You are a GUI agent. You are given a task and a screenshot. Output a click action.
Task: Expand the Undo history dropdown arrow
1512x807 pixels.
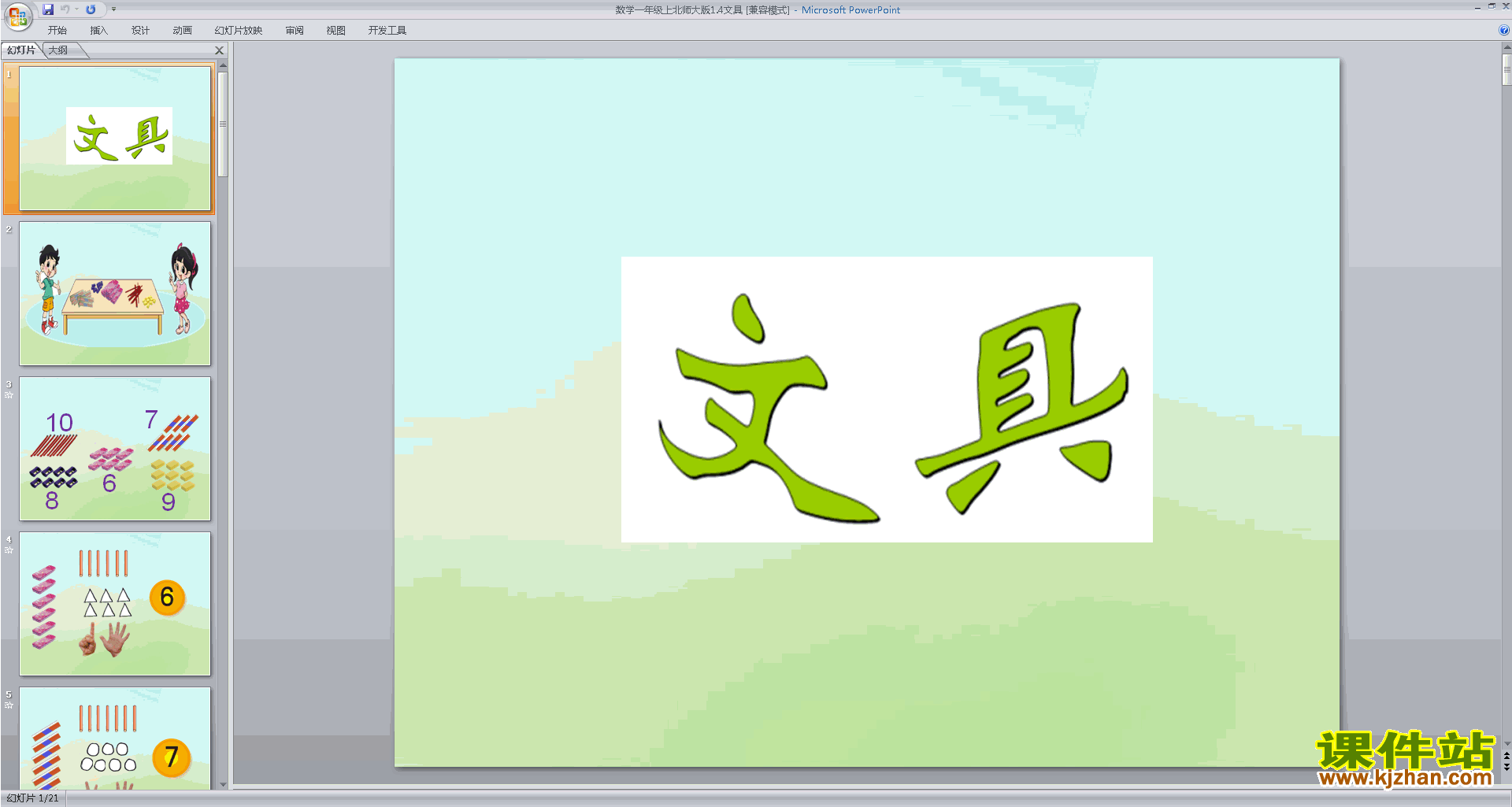tap(77, 9)
